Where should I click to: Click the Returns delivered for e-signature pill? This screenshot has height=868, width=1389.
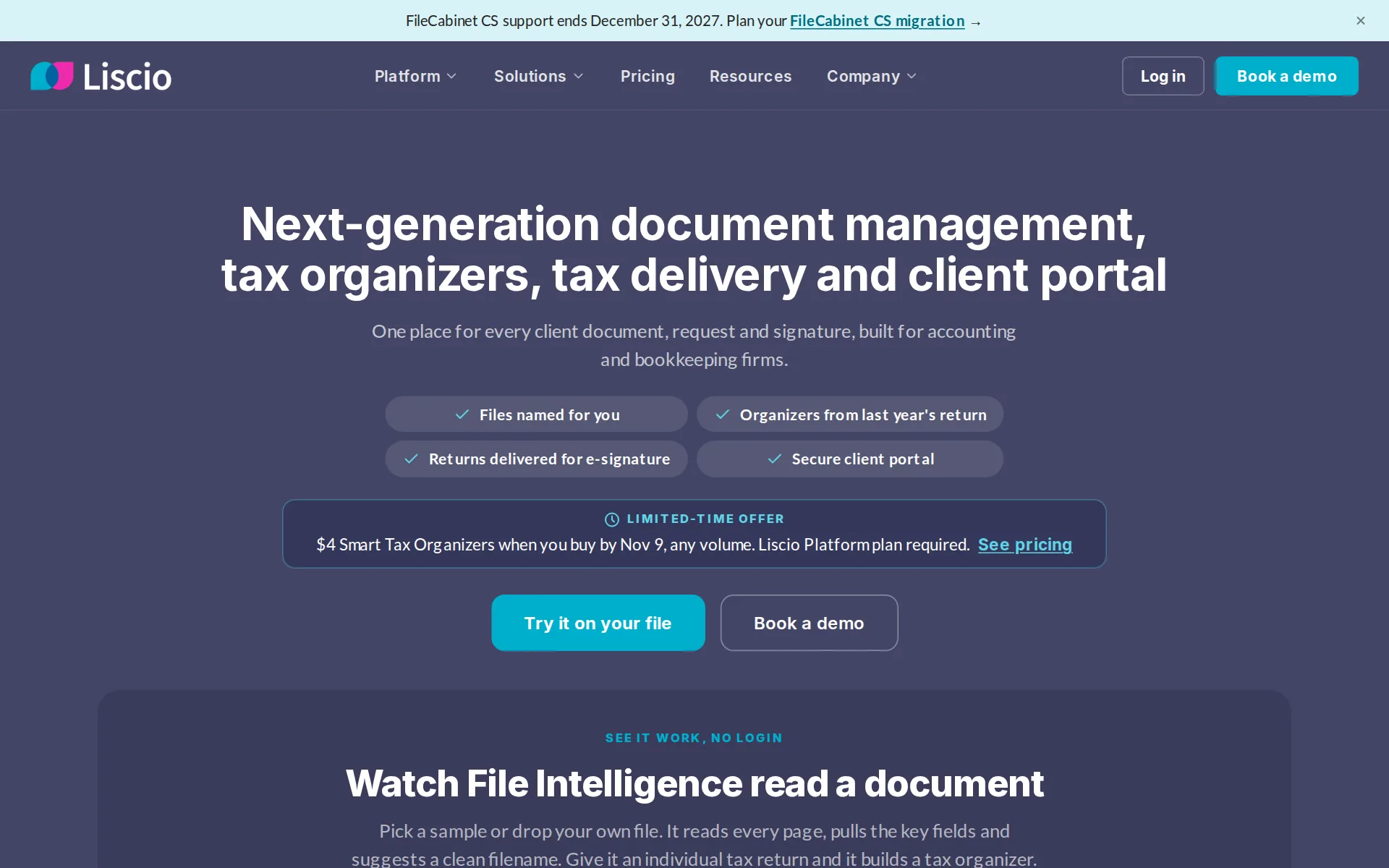536,459
